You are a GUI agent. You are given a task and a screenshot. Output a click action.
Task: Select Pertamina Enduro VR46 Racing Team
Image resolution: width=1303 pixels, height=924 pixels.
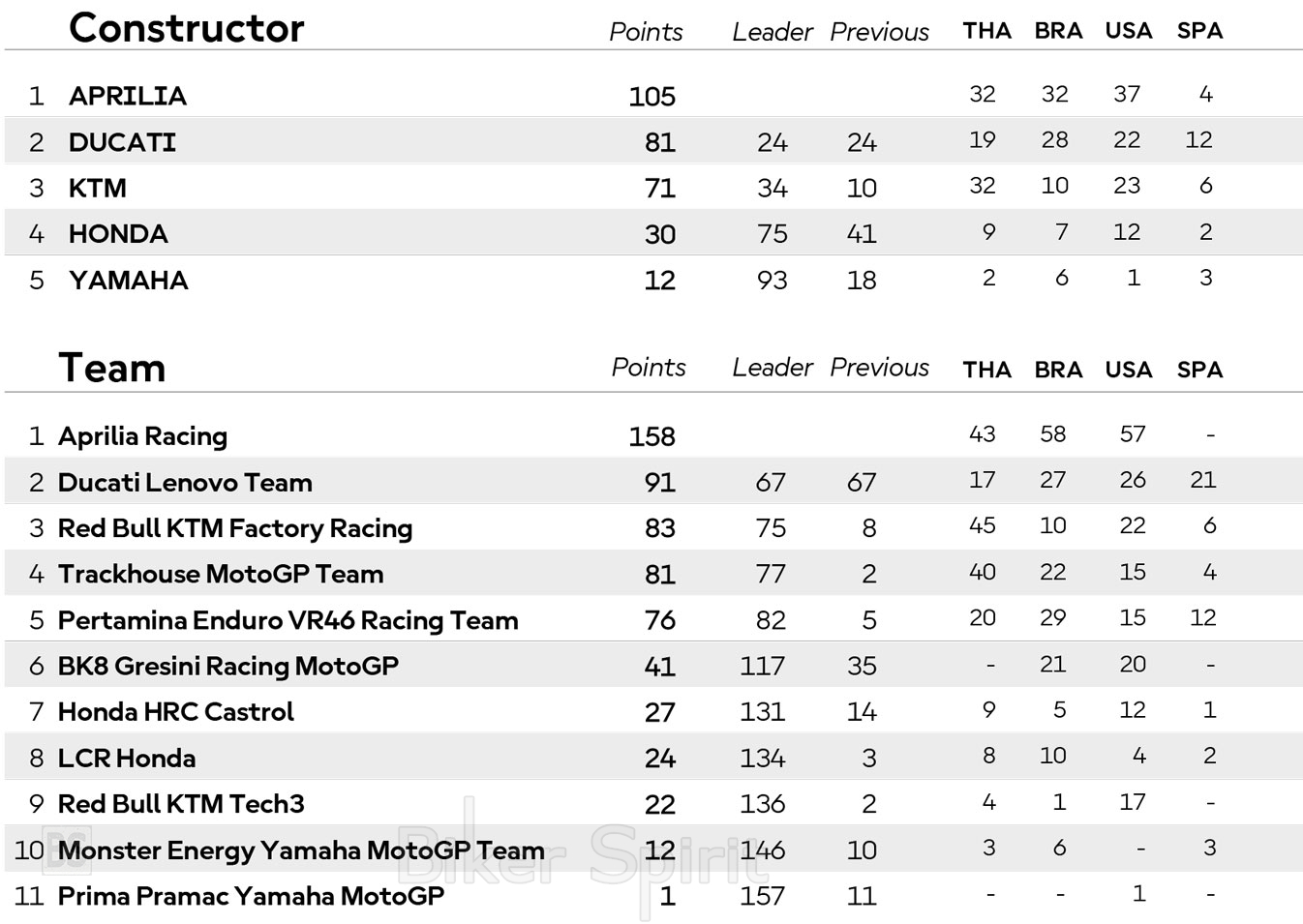tap(288, 620)
